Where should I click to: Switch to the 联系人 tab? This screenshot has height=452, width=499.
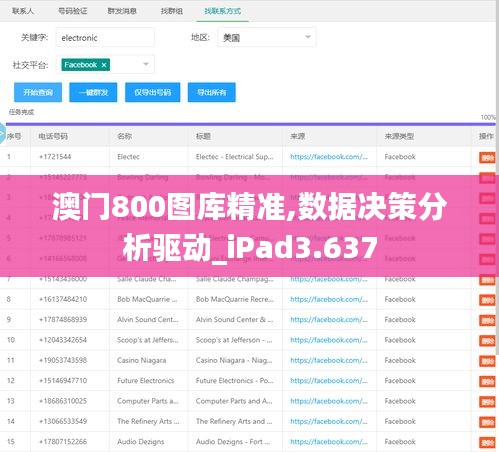[23, 11]
